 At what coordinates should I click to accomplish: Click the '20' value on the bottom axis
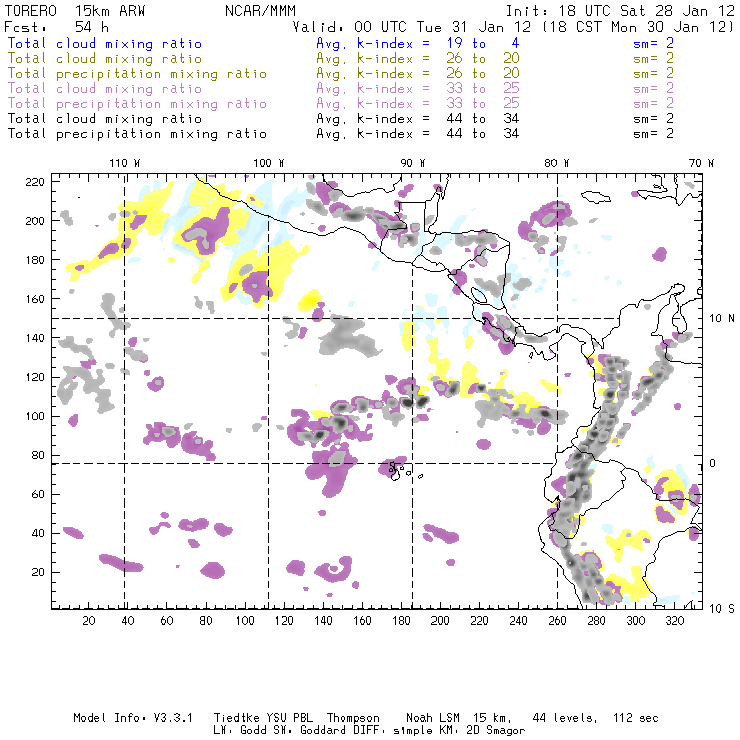pyautogui.click(x=89, y=621)
